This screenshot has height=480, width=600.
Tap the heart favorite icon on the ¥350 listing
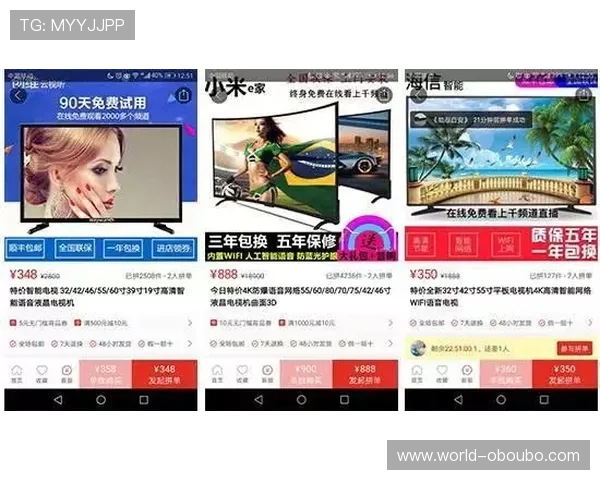click(x=442, y=374)
